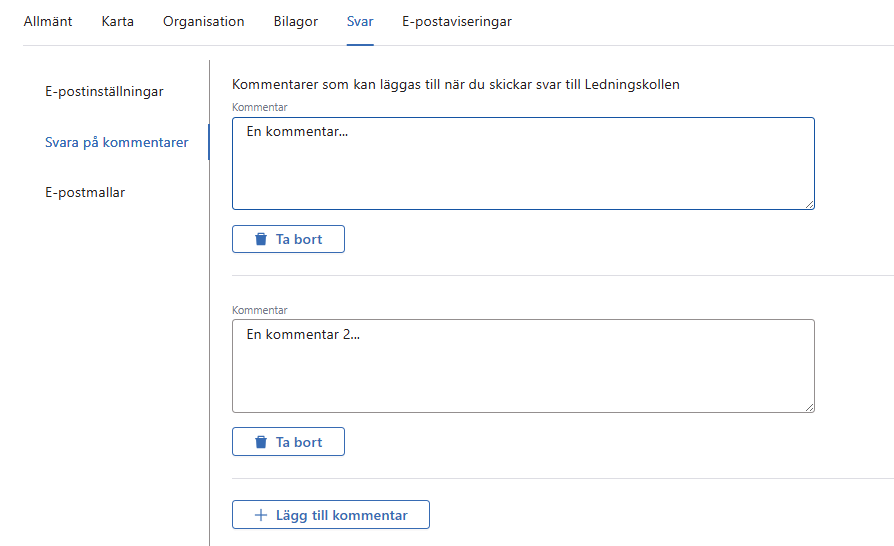Click the plus icon beside 'Lägg till kommentar'
The image size is (894, 546).
[261, 515]
